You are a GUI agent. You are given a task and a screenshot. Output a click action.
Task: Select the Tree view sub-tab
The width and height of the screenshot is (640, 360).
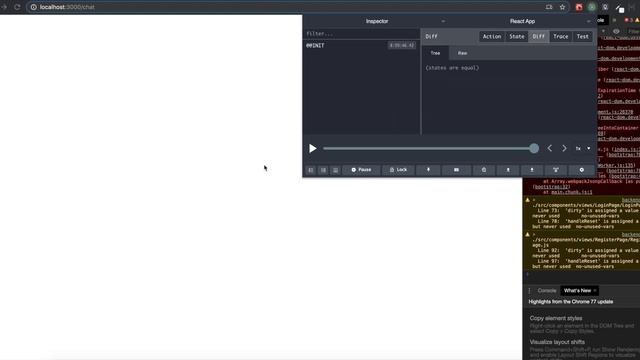coord(435,53)
